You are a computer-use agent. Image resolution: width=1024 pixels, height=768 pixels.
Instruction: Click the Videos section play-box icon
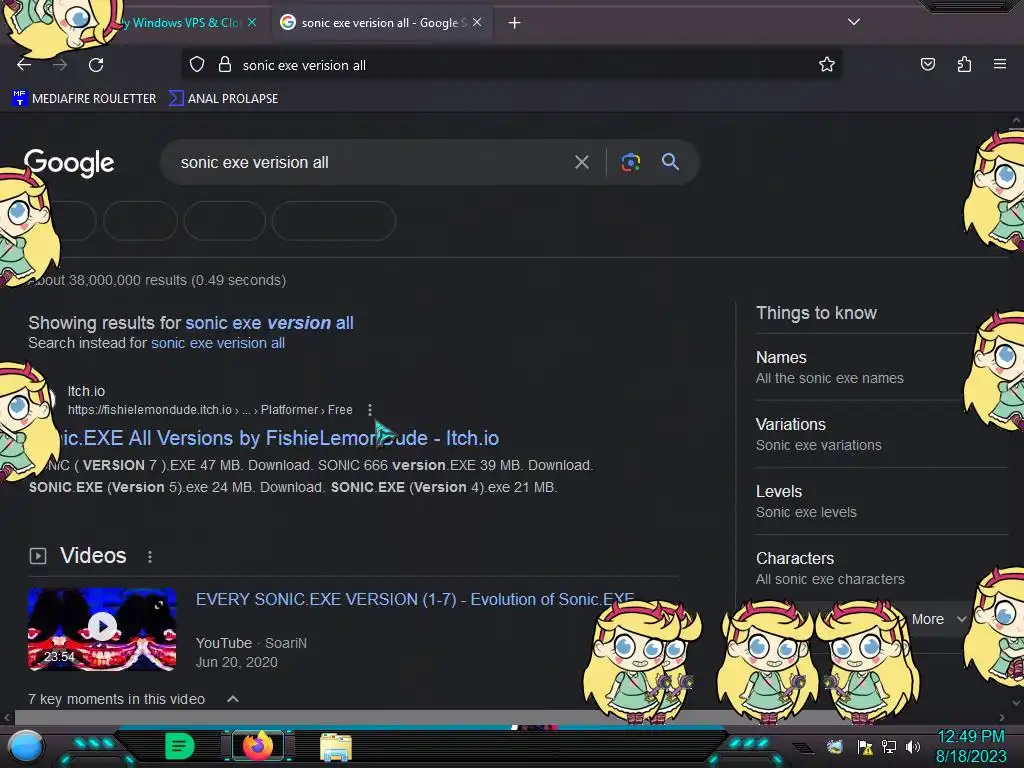coord(38,556)
